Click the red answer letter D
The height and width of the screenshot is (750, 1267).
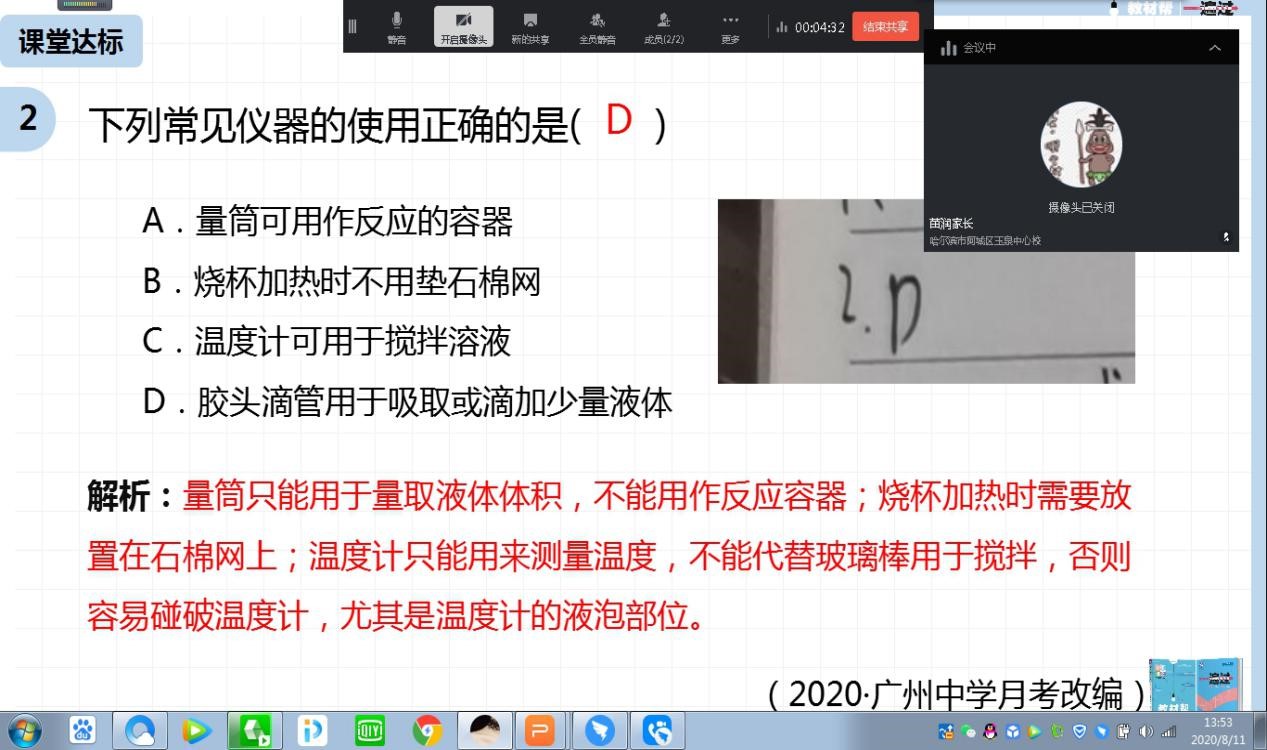[x=620, y=121]
